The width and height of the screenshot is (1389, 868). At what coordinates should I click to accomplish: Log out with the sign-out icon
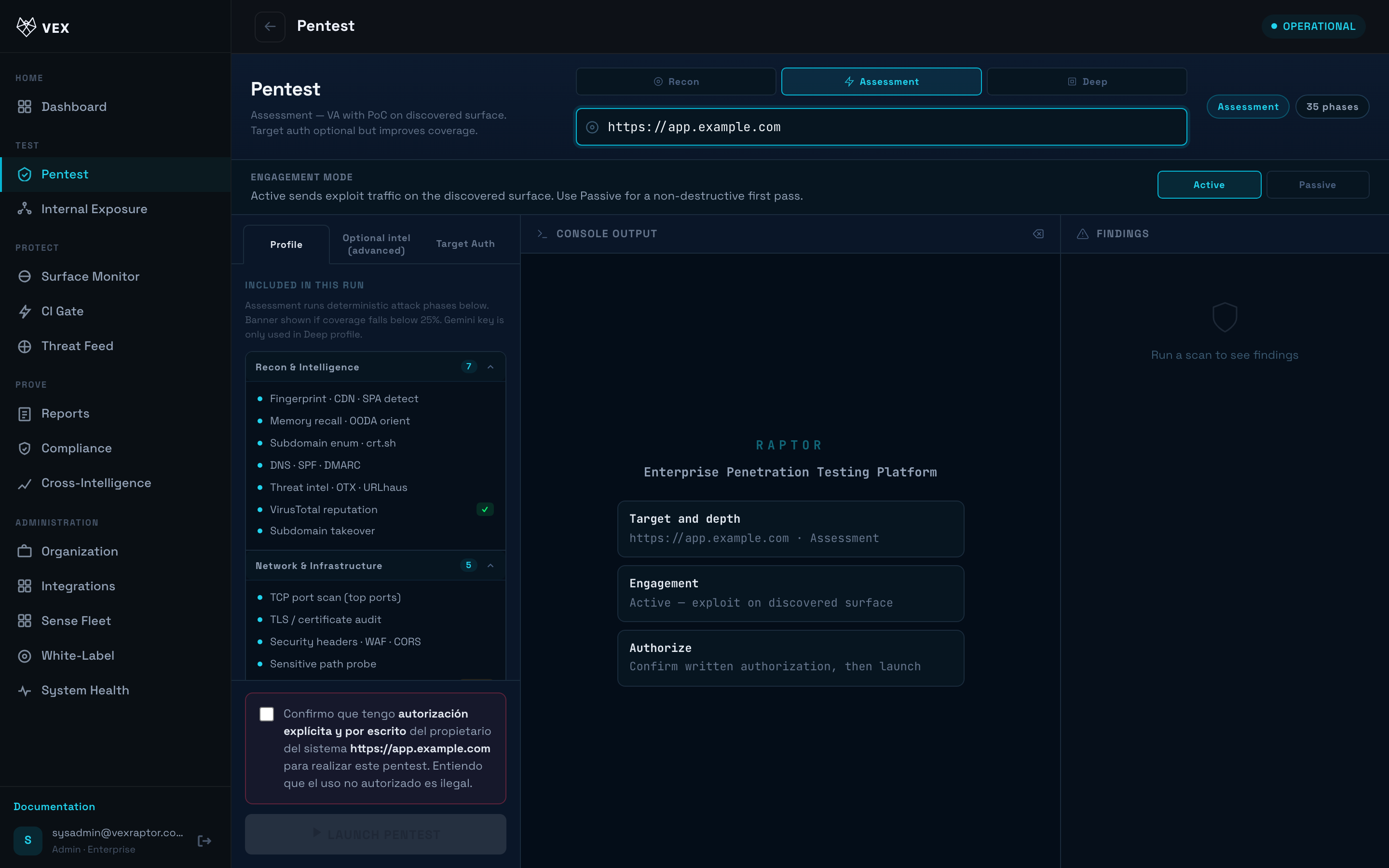pos(204,841)
